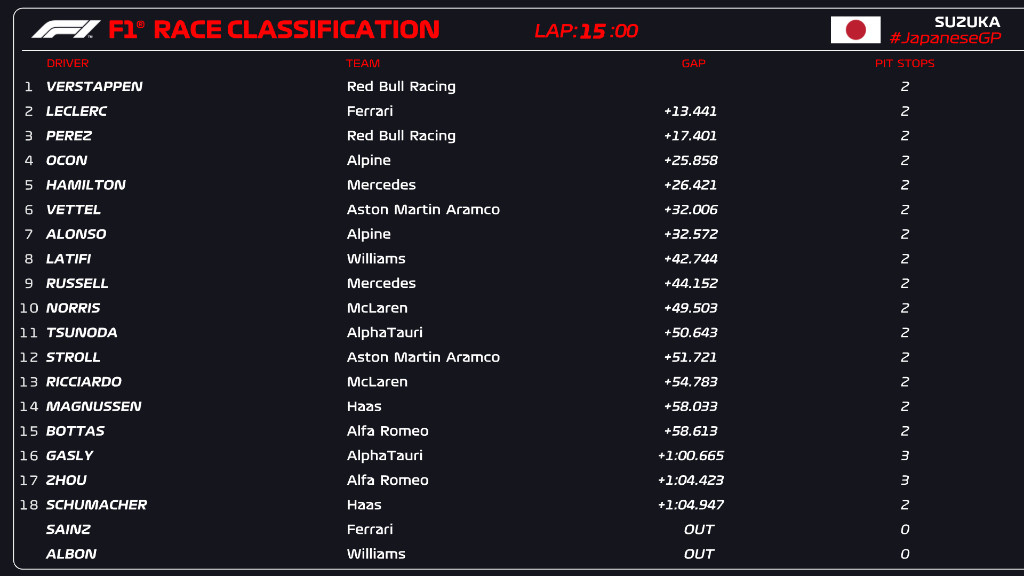This screenshot has width=1024, height=576.
Task: Click the OUT status for SAINZ
Action: coord(699,529)
